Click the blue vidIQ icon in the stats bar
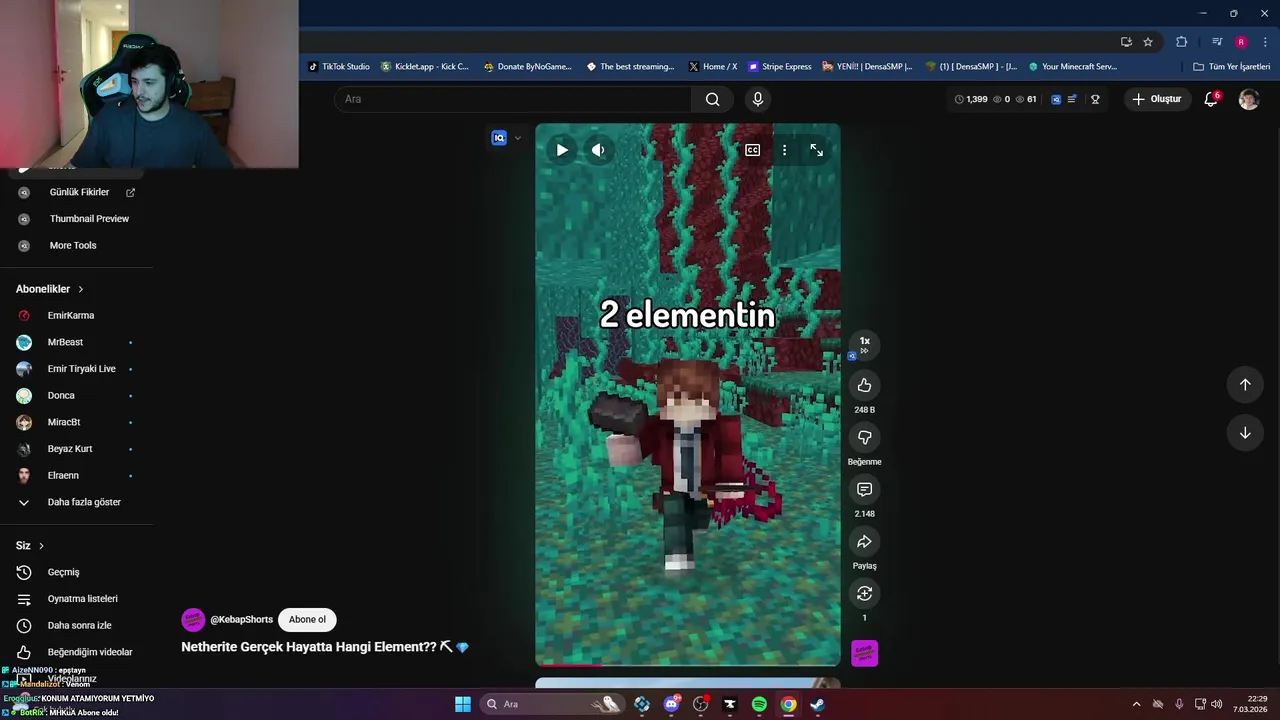This screenshot has width=1280, height=720. [1055, 99]
